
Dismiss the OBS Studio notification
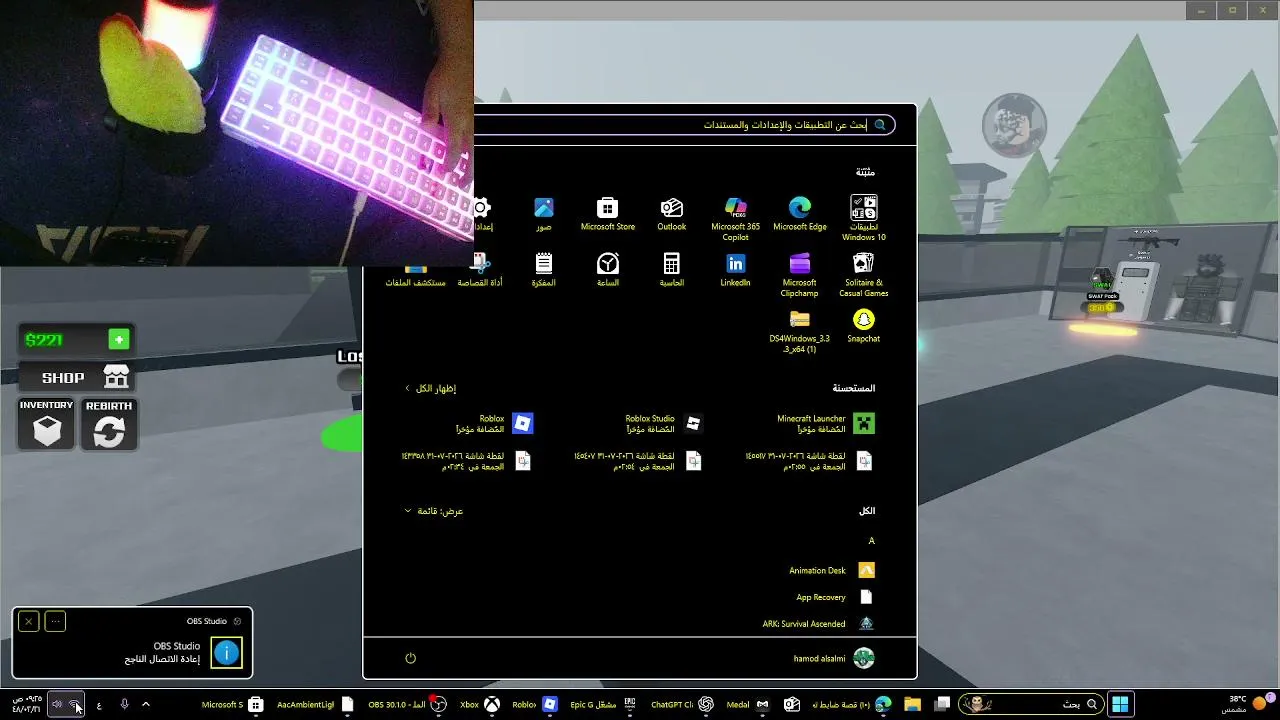pyautogui.click(x=28, y=622)
